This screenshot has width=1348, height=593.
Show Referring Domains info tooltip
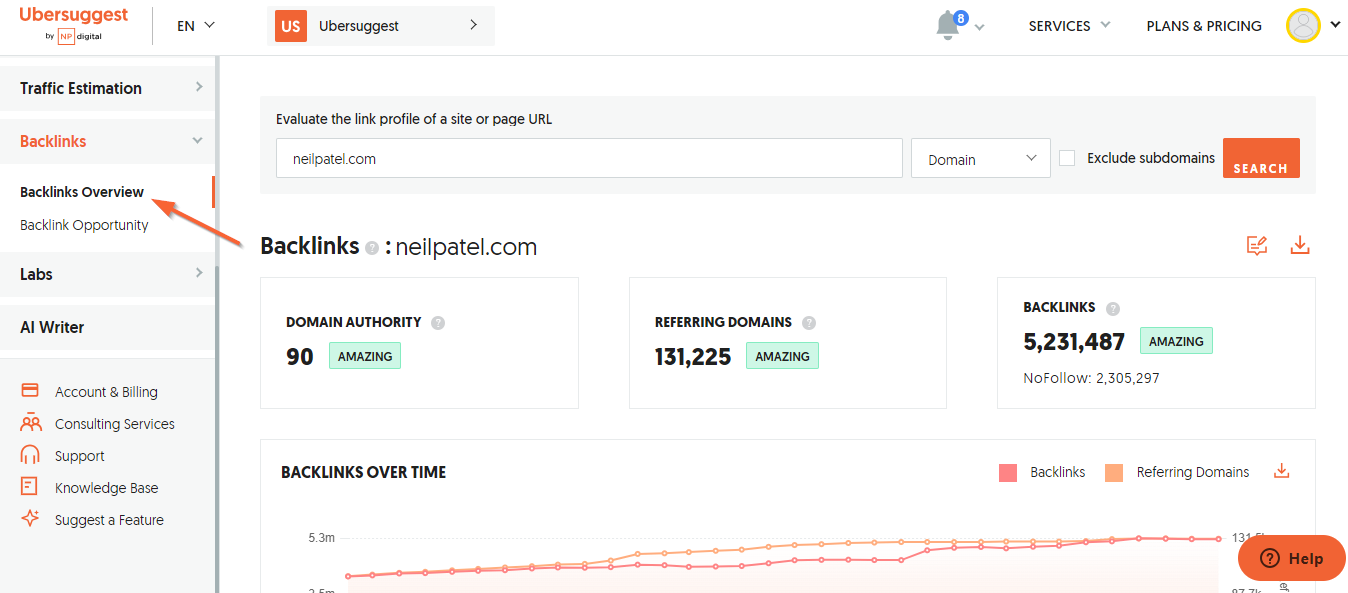pyautogui.click(x=809, y=323)
